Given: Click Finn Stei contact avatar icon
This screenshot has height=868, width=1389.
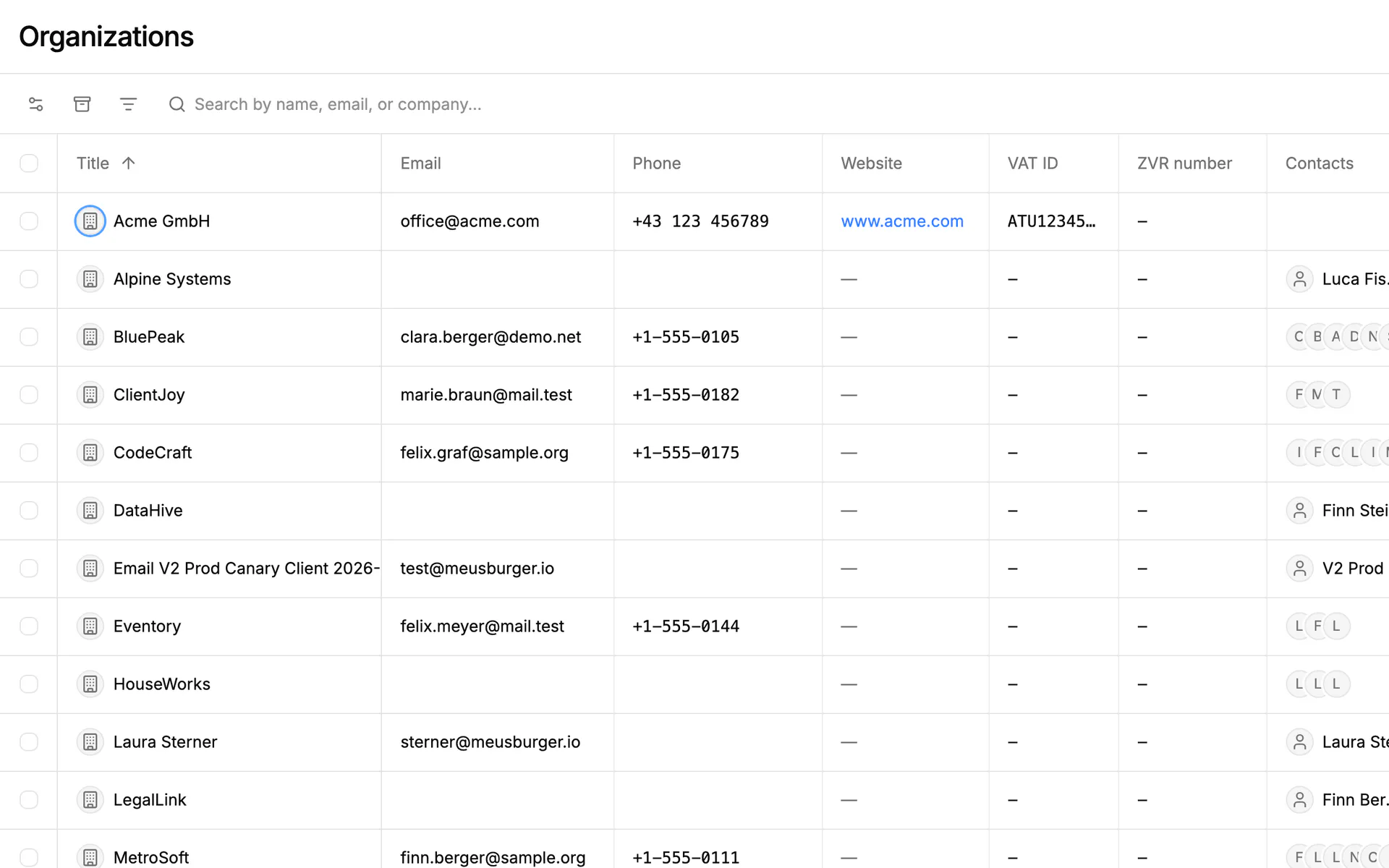Looking at the screenshot, I should 1300,511.
